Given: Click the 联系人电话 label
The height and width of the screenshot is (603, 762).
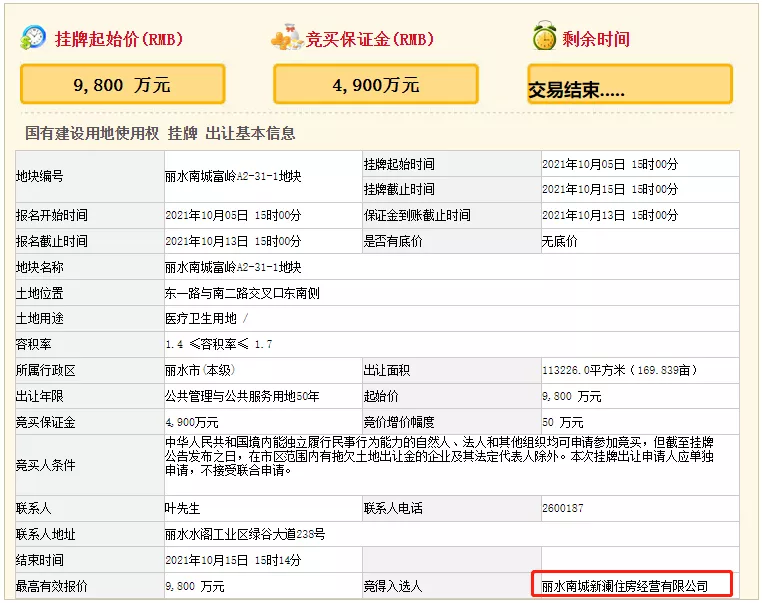Looking at the screenshot, I should click(x=393, y=508).
